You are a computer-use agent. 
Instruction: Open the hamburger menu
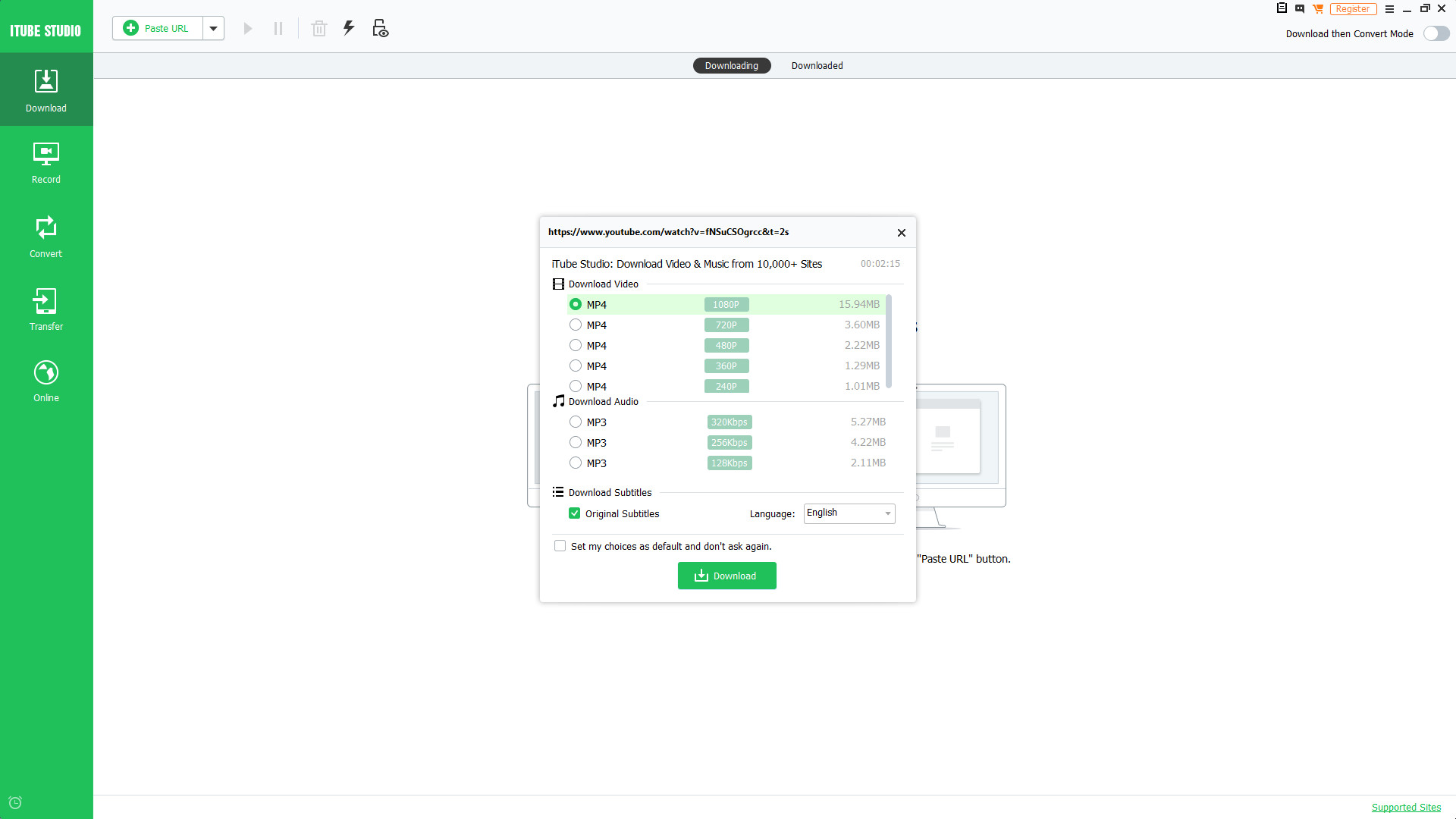1390,8
